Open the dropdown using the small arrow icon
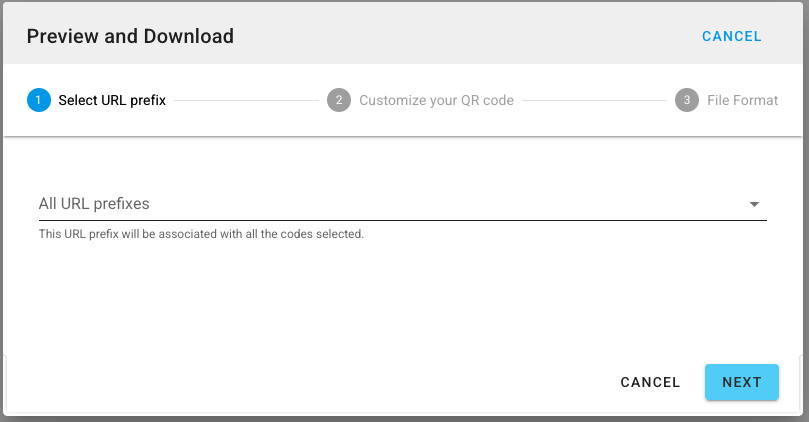Screen dimensions: 809x422 (754, 204)
